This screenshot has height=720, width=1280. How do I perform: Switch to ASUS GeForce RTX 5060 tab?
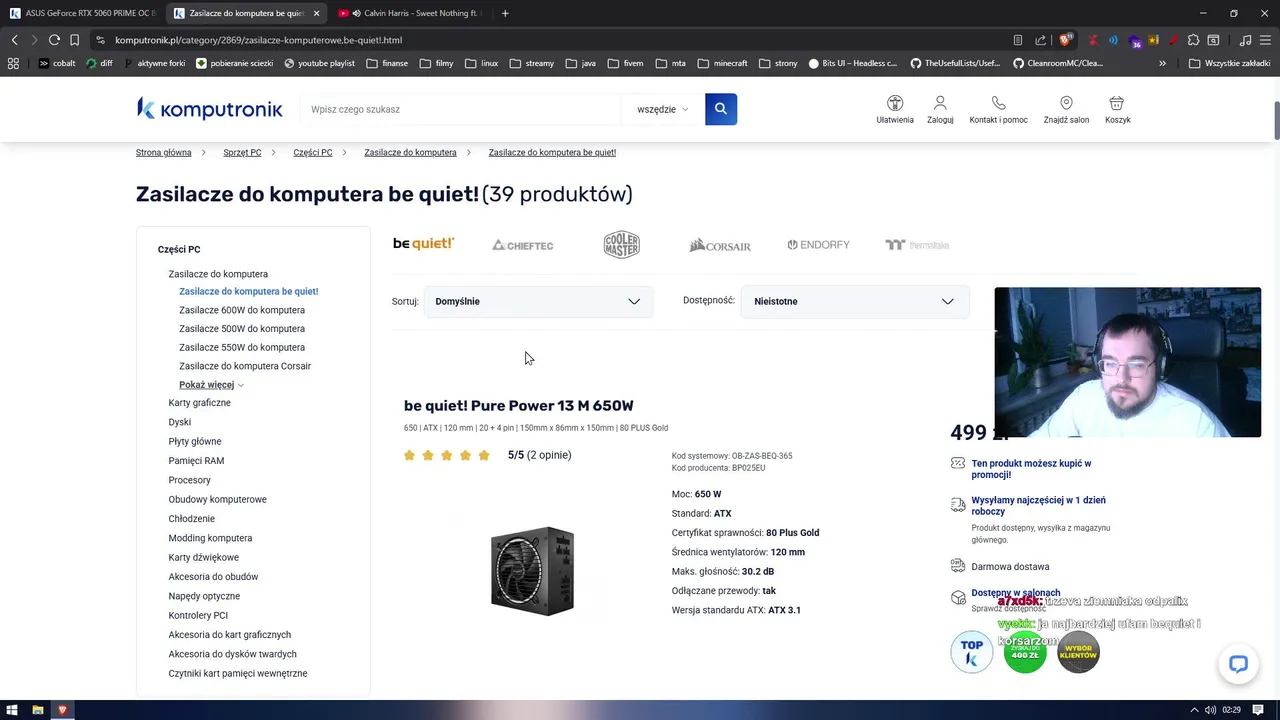click(x=82, y=13)
